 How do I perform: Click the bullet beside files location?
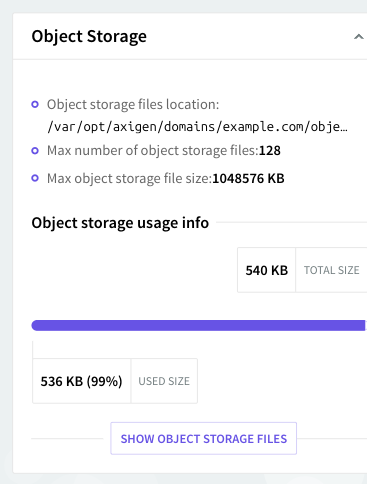pyautogui.click(x=35, y=104)
